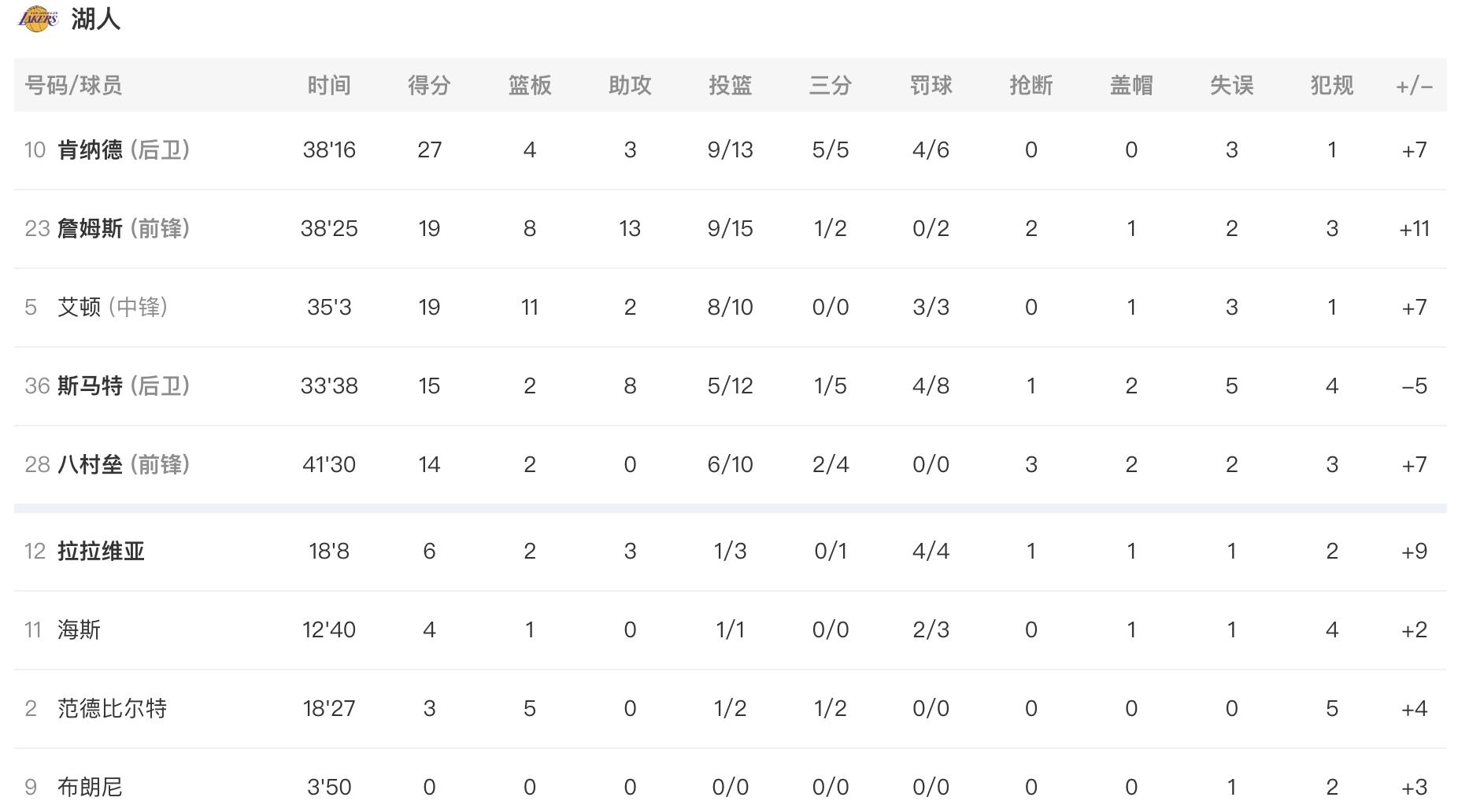
Task: Open 海斯 player details
Action: (x=79, y=629)
